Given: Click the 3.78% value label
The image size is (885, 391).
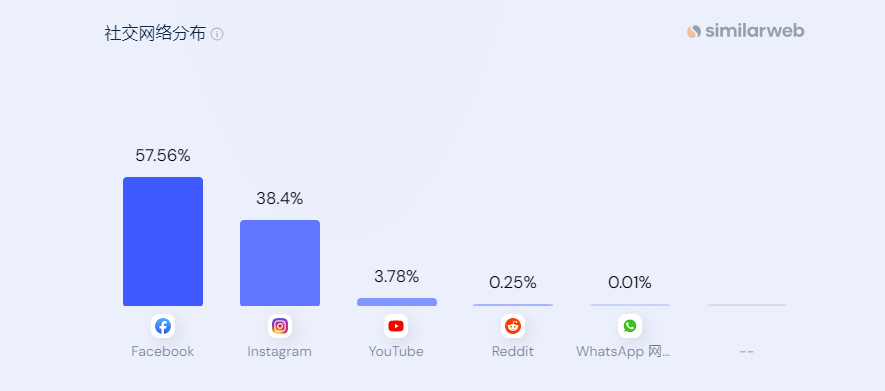Looking at the screenshot, I should tap(397, 276).
